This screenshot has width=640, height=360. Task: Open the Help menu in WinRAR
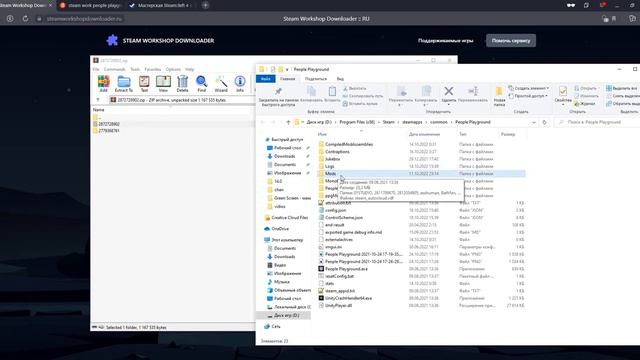pos(190,69)
